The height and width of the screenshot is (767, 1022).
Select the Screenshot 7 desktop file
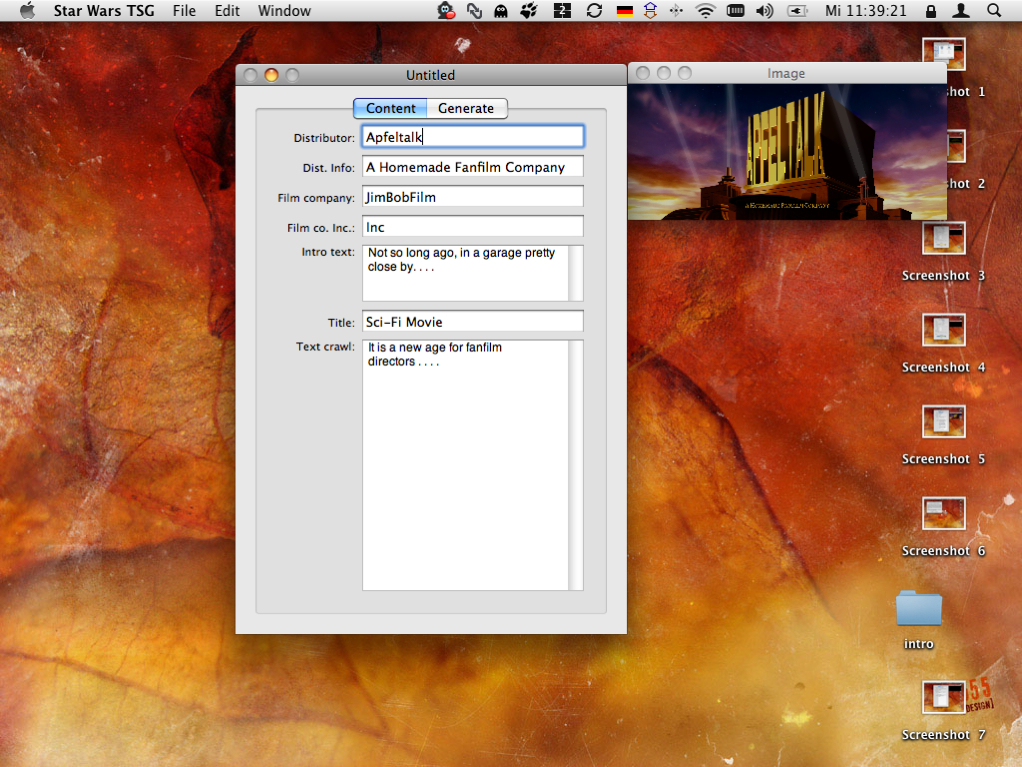tap(943, 712)
